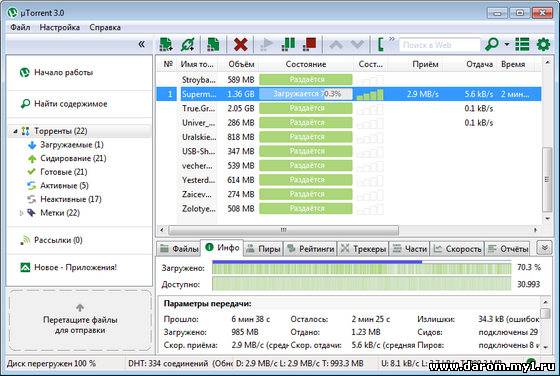Image resolution: width=560 pixels, height=376 pixels.
Task: Click DHT: 334 соединений status entry
Action: pyautogui.click(x=168, y=364)
